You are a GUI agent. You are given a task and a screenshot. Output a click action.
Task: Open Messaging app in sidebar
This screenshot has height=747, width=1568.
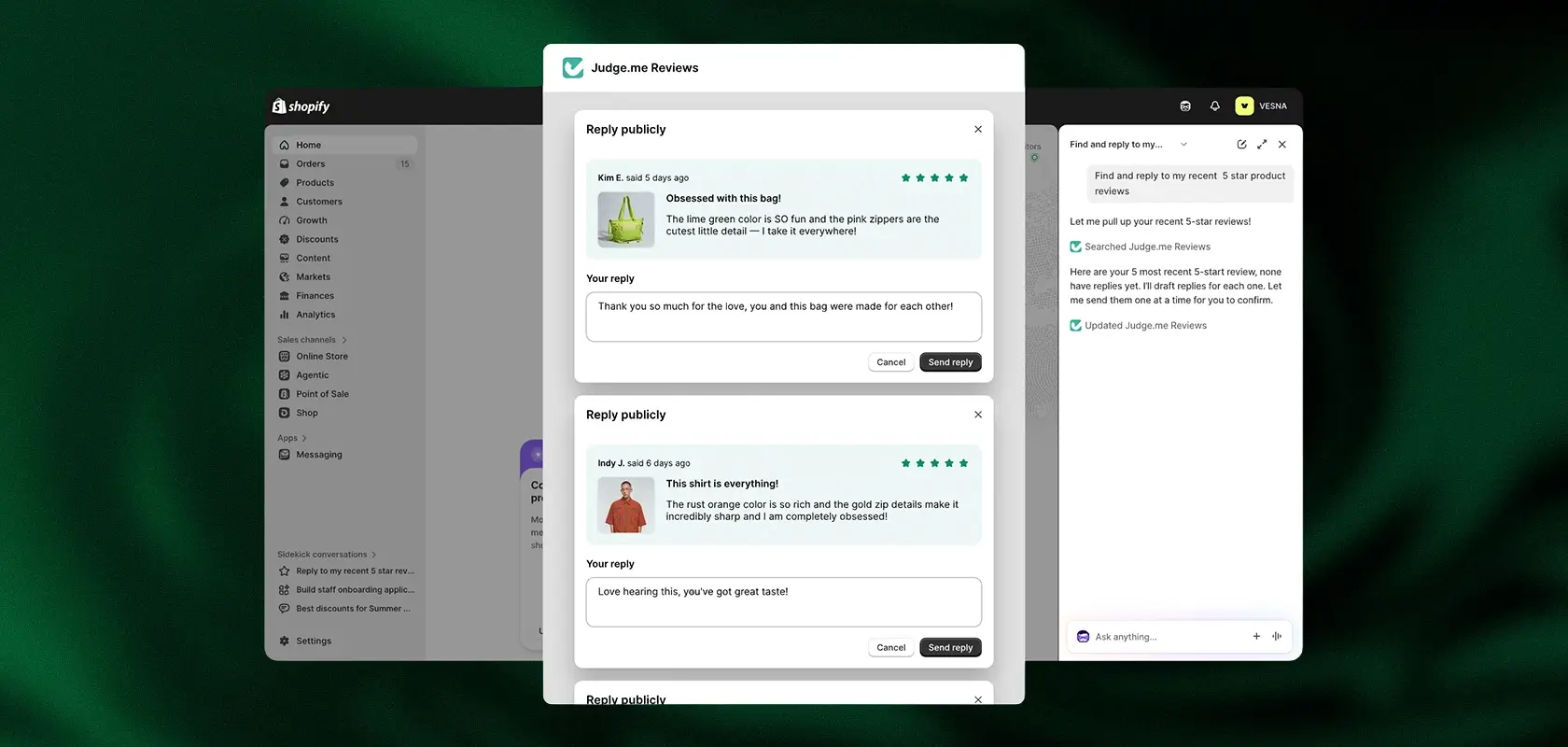point(344,455)
